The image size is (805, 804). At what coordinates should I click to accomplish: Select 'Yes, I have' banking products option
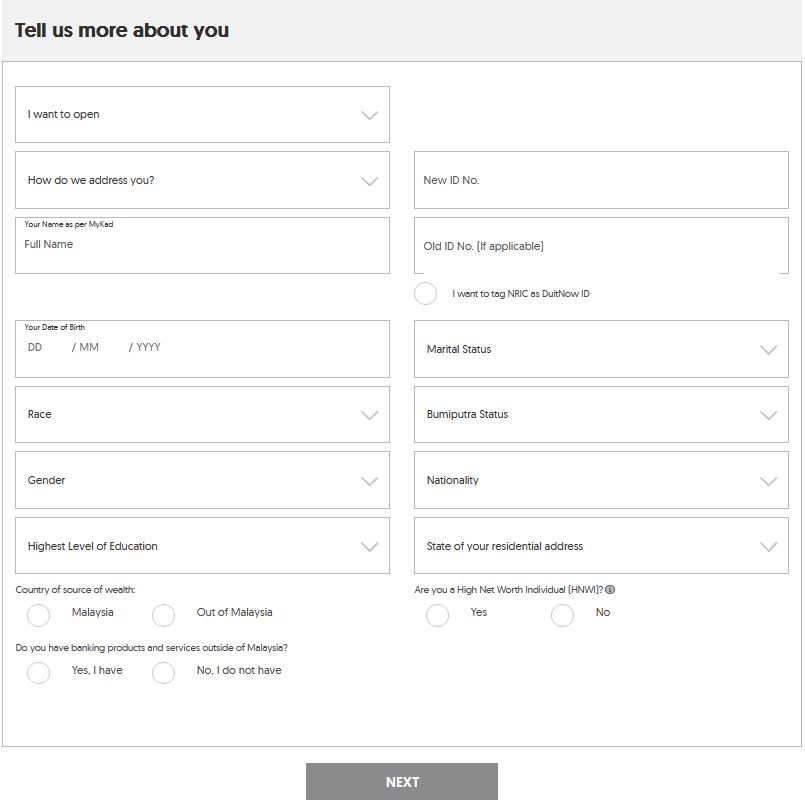coord(39,673)
